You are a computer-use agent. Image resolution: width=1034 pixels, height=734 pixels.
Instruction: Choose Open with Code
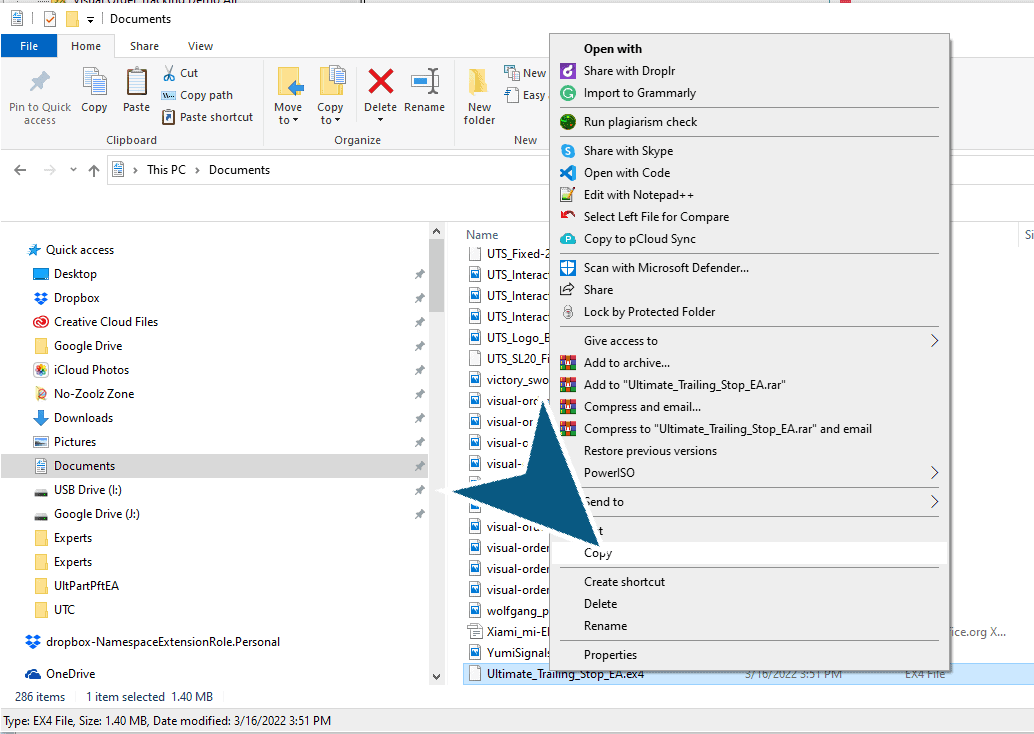(626, 173)
